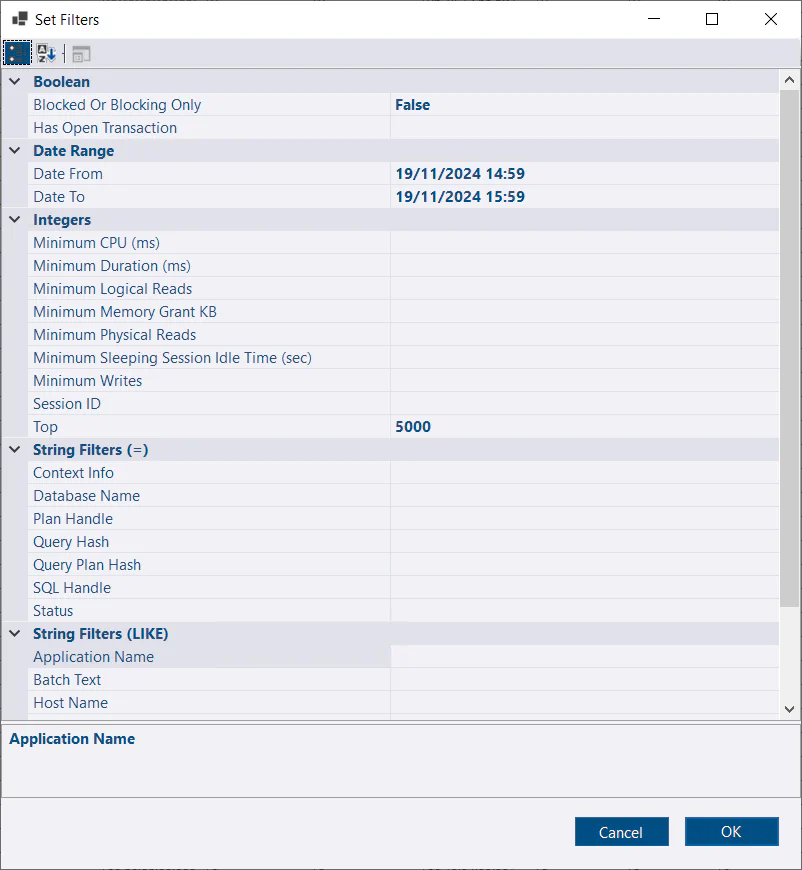
Task: Select the Date To property label
Action: coord(59,196)
